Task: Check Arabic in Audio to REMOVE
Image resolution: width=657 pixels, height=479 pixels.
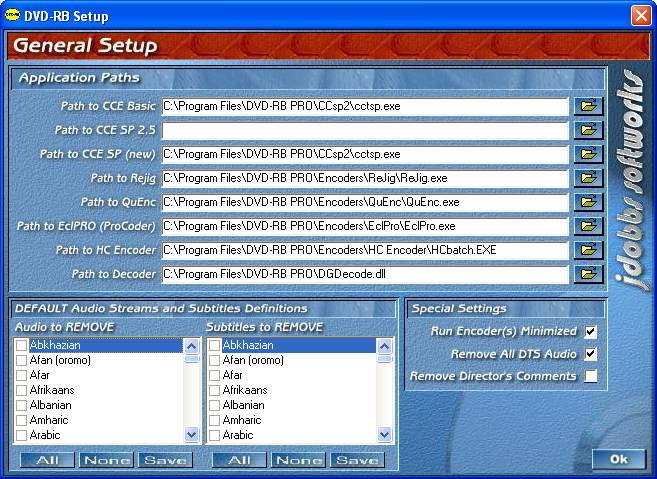Action: click(x=21, y=435)
